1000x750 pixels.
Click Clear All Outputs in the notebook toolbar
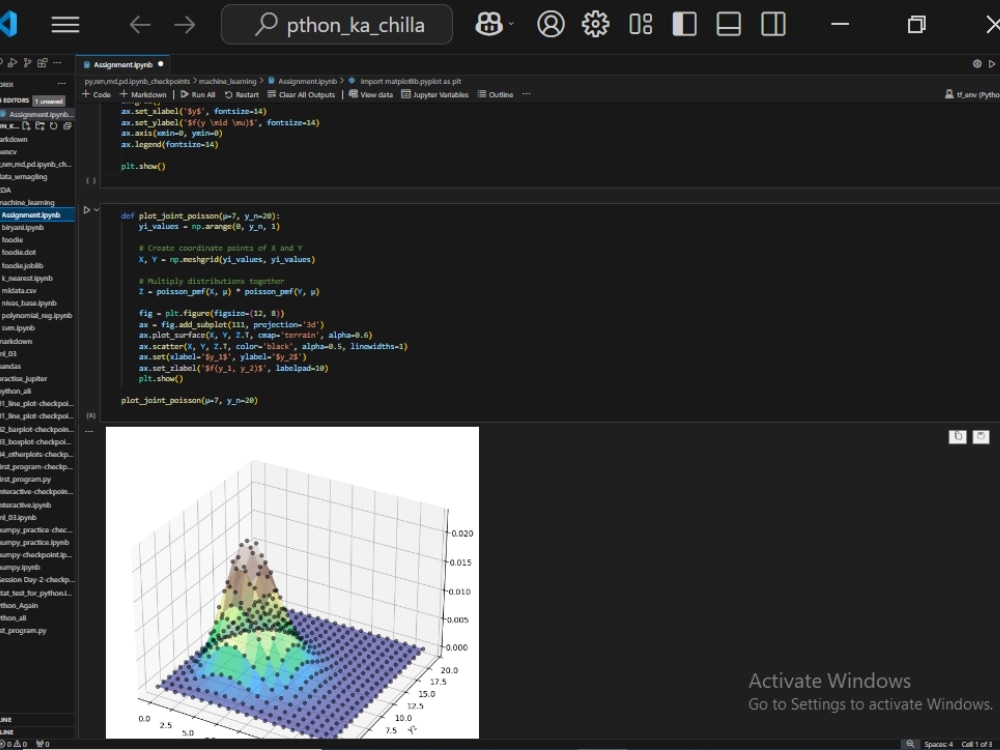(302, 94)
